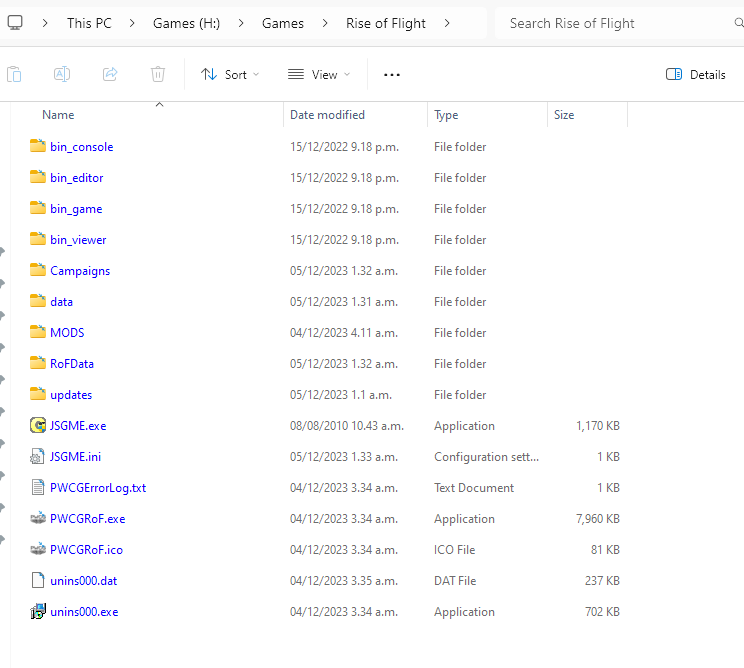Viewport: 744px width, 668px height.
Task: Sort by the Type column header
Action: tap(446, 115)
